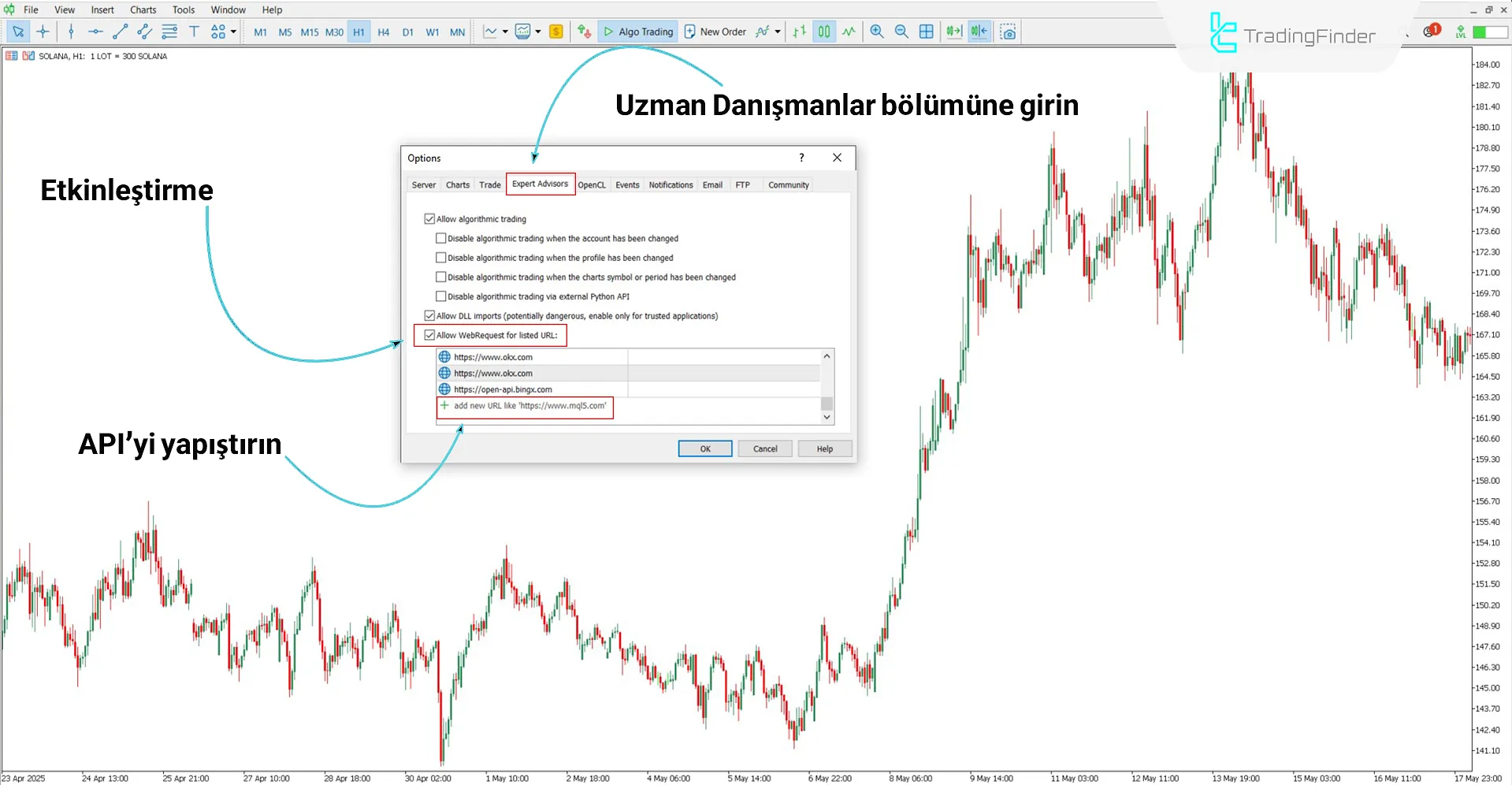The image size is (1512, 785).
Task: Expand the shapes tool dropdown arrow
Action: [234, 32]
